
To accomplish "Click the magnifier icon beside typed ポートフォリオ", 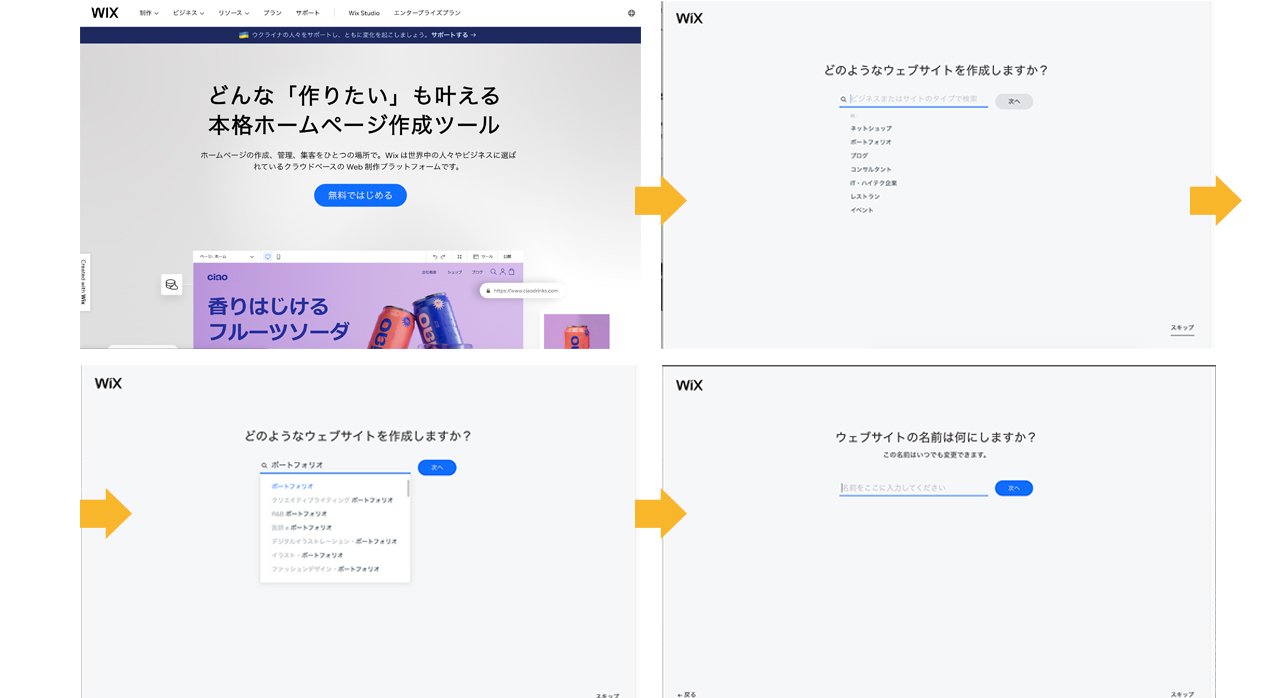I will (x=264, y=465).
